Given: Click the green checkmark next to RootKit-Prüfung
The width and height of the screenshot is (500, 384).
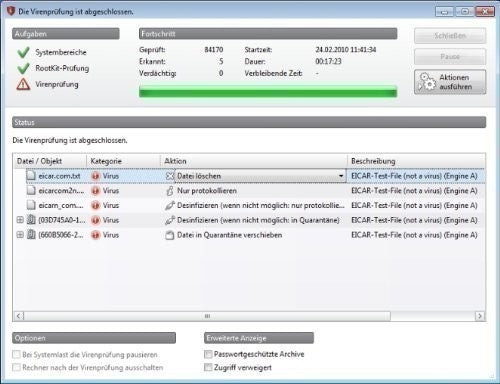Looking at the screenshot, I should [23, 68].
